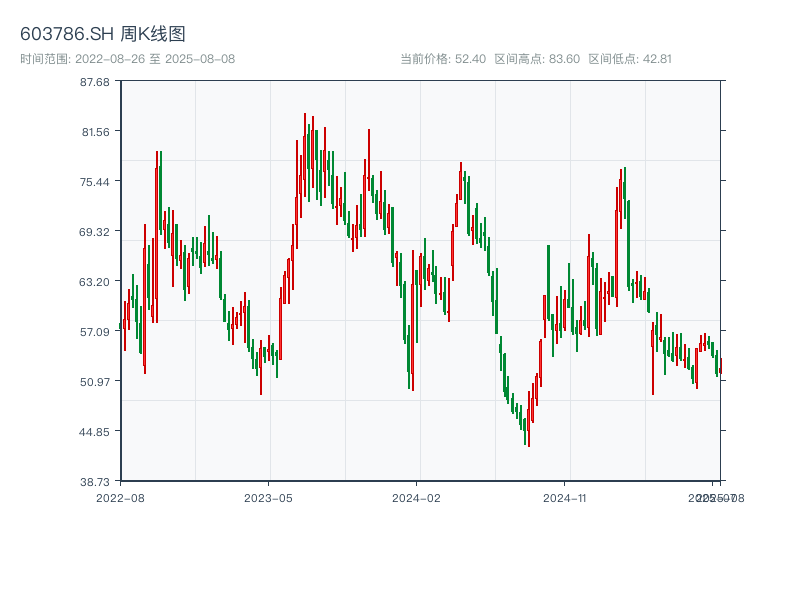Screen dimensions: 800x600
Task: Click y-axis label 57.09
Action: pyautogui.click(x=95, y=332)
